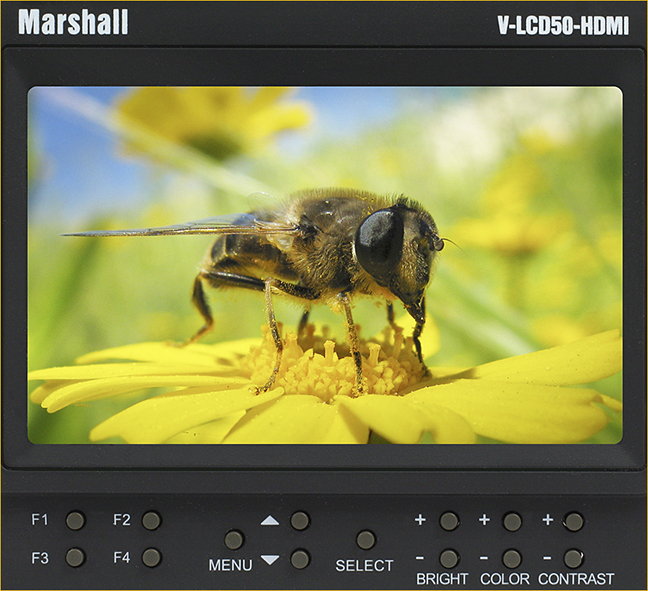Click the up triangle icon near MENU

click(270, 520)
